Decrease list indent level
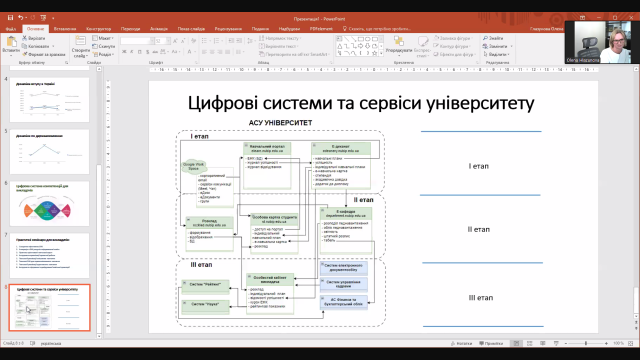The image size is (640, 360). 231,41
